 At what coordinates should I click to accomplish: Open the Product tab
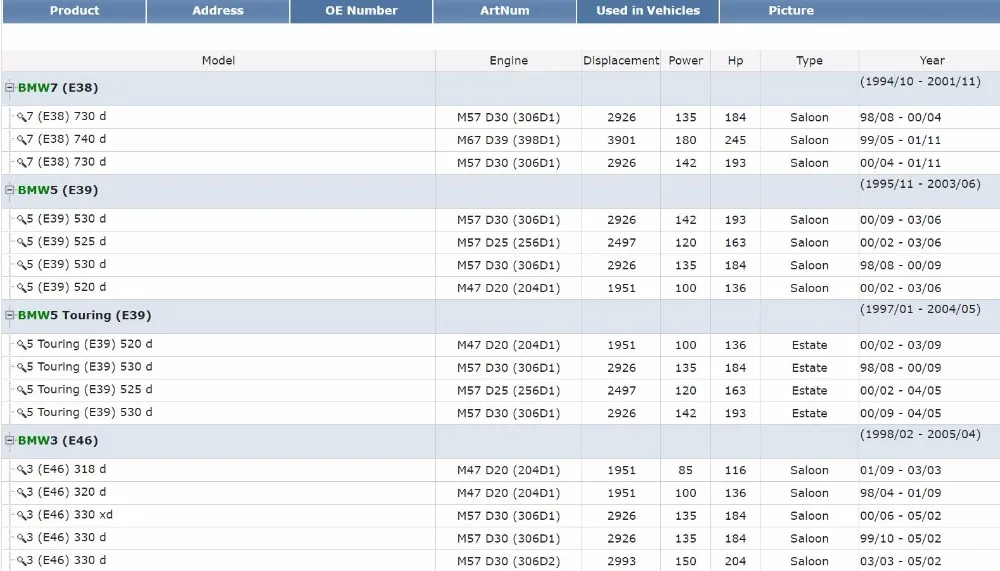point(74,11)
